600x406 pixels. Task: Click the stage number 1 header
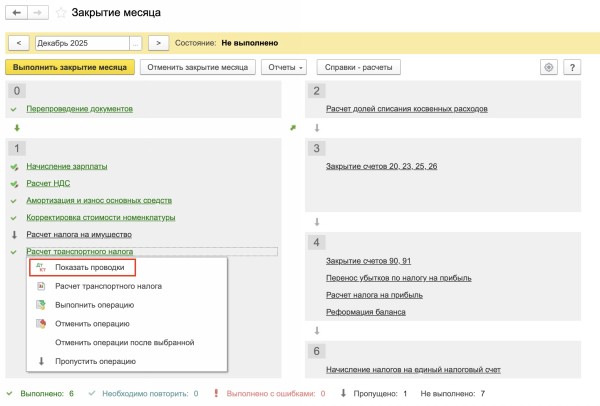coord(17,148)
